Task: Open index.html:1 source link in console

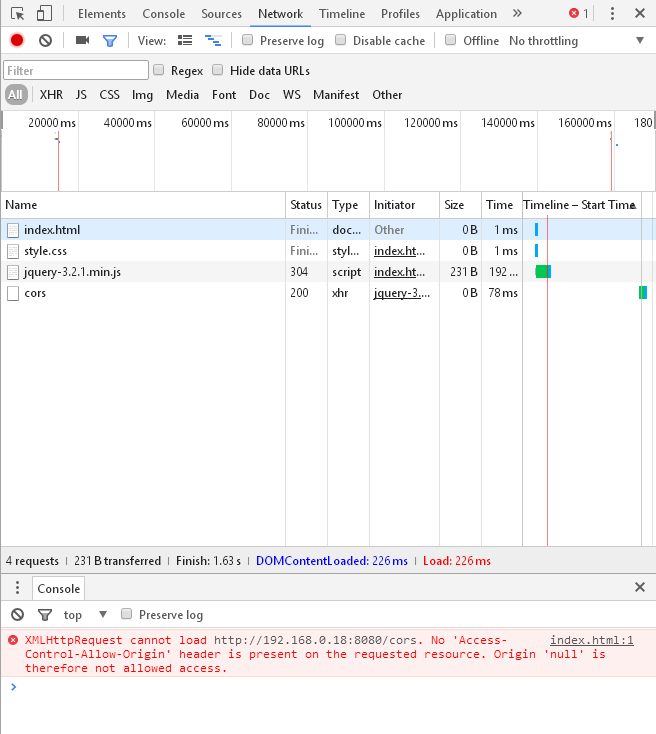Action: point(591,640)
